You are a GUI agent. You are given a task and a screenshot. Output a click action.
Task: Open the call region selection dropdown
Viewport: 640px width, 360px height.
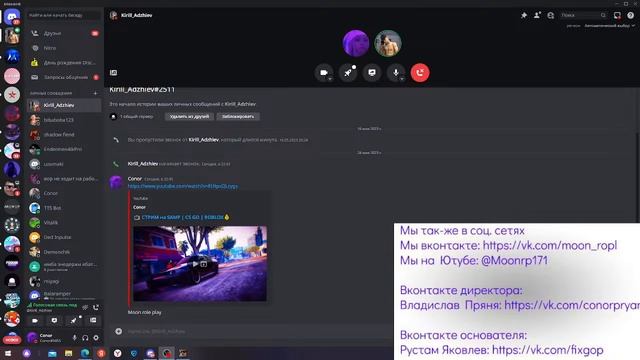(610, 25)
